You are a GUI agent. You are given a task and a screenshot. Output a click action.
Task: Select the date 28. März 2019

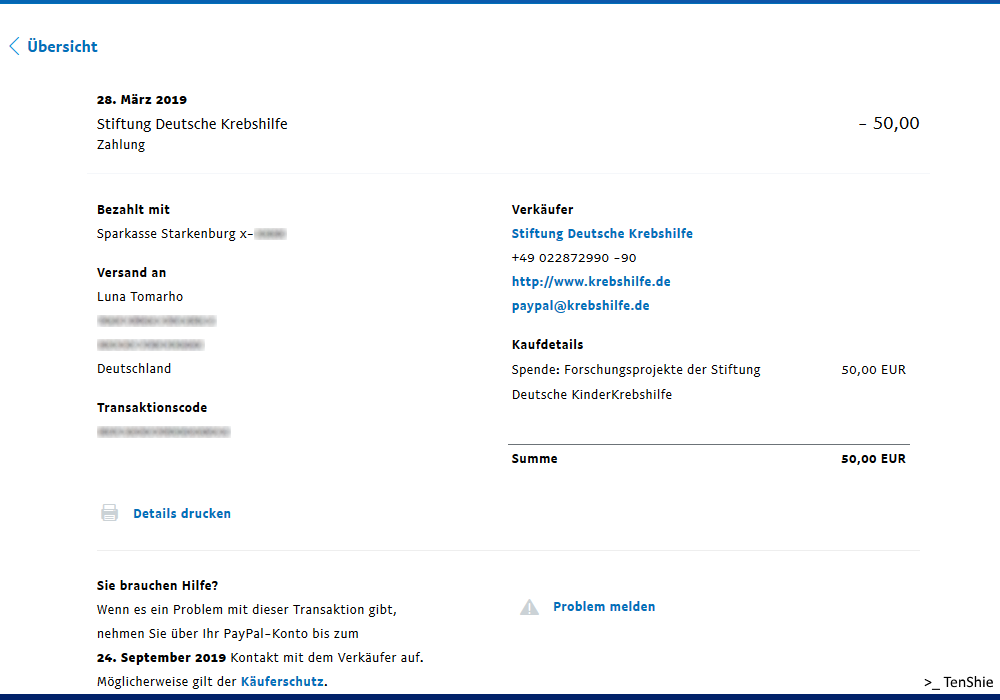pos(142,99)
